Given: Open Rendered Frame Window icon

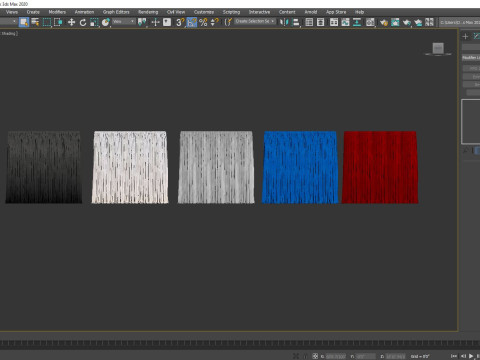Looking at the screenshot, I should 395,22.
